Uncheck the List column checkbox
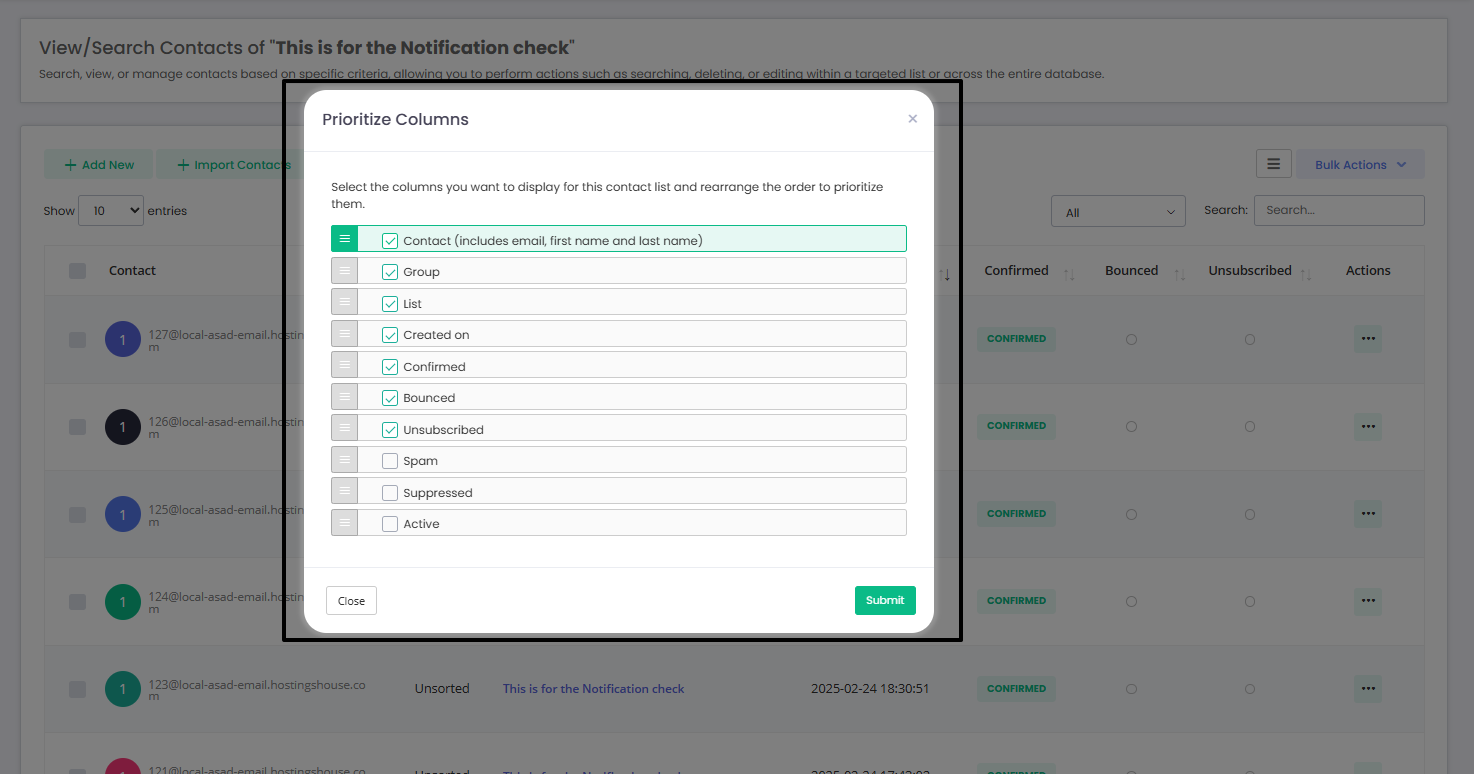This screenshot has width=1474, height=774. click(390, 304)
